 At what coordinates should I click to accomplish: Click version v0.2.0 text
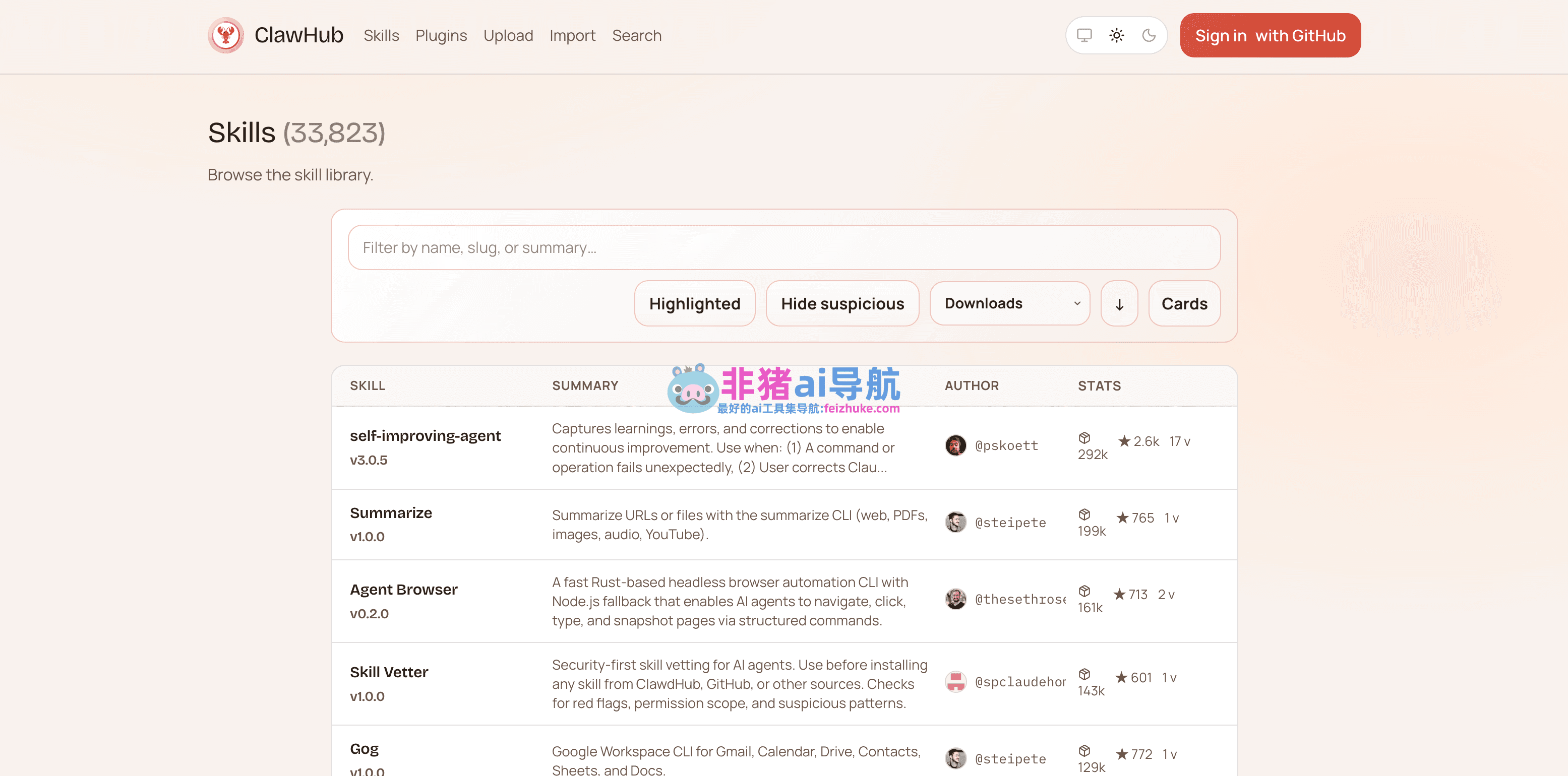tap(369, 614)
